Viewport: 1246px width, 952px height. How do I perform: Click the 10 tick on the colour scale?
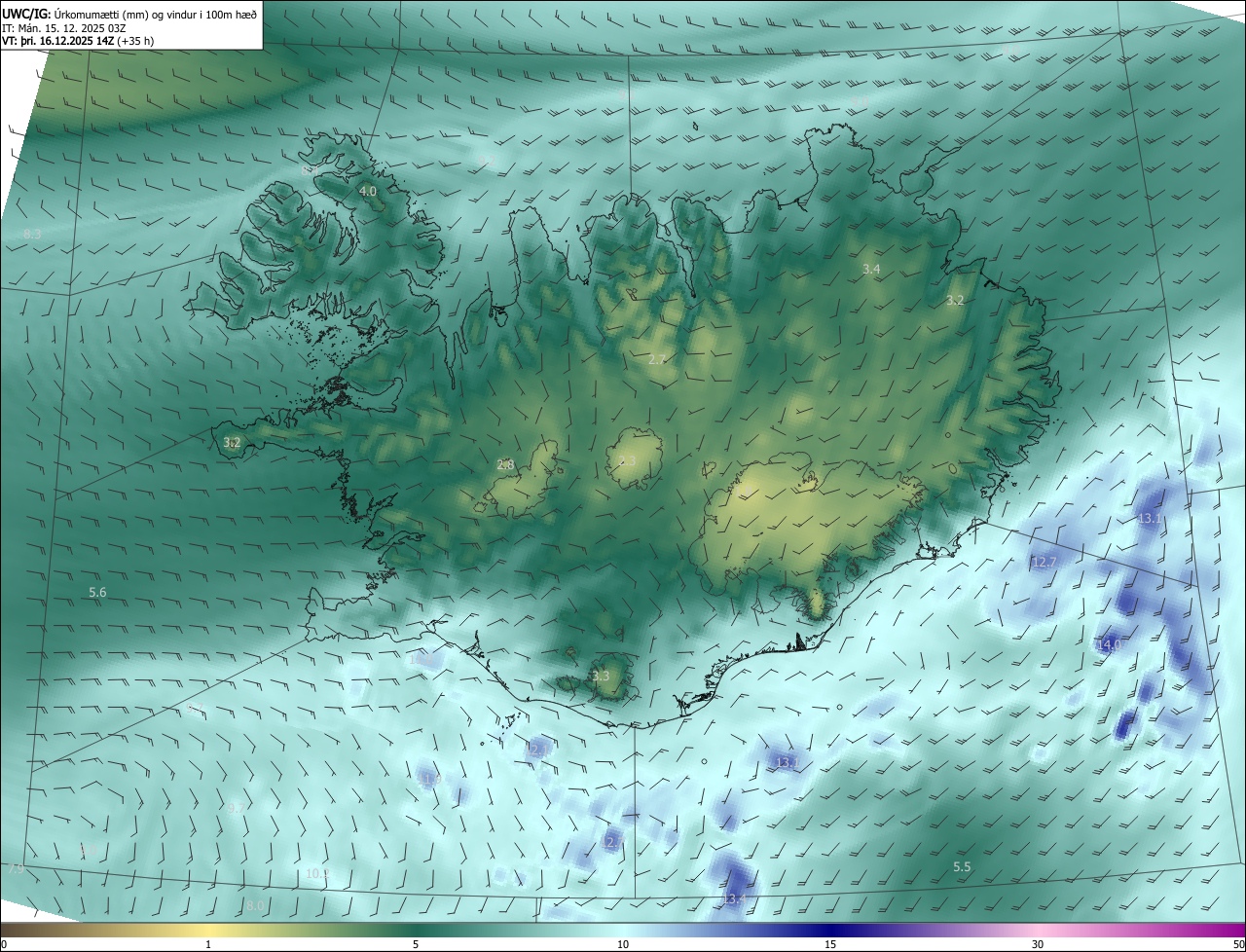(x=623, y=944)
